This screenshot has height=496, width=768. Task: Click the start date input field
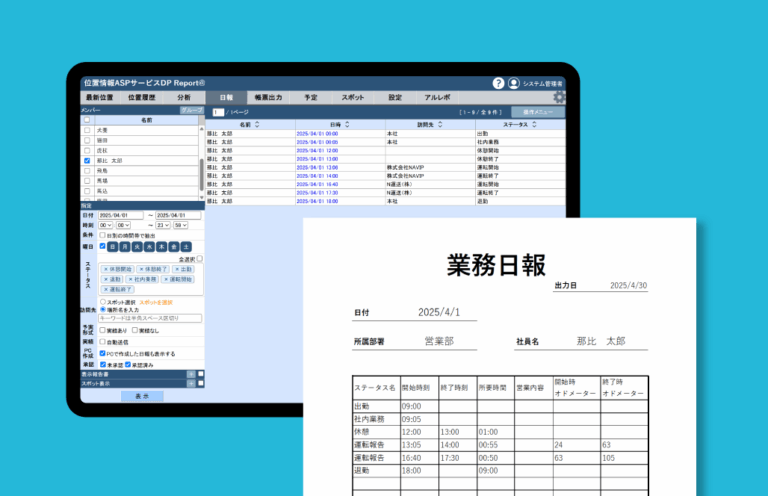pos(121,215)
